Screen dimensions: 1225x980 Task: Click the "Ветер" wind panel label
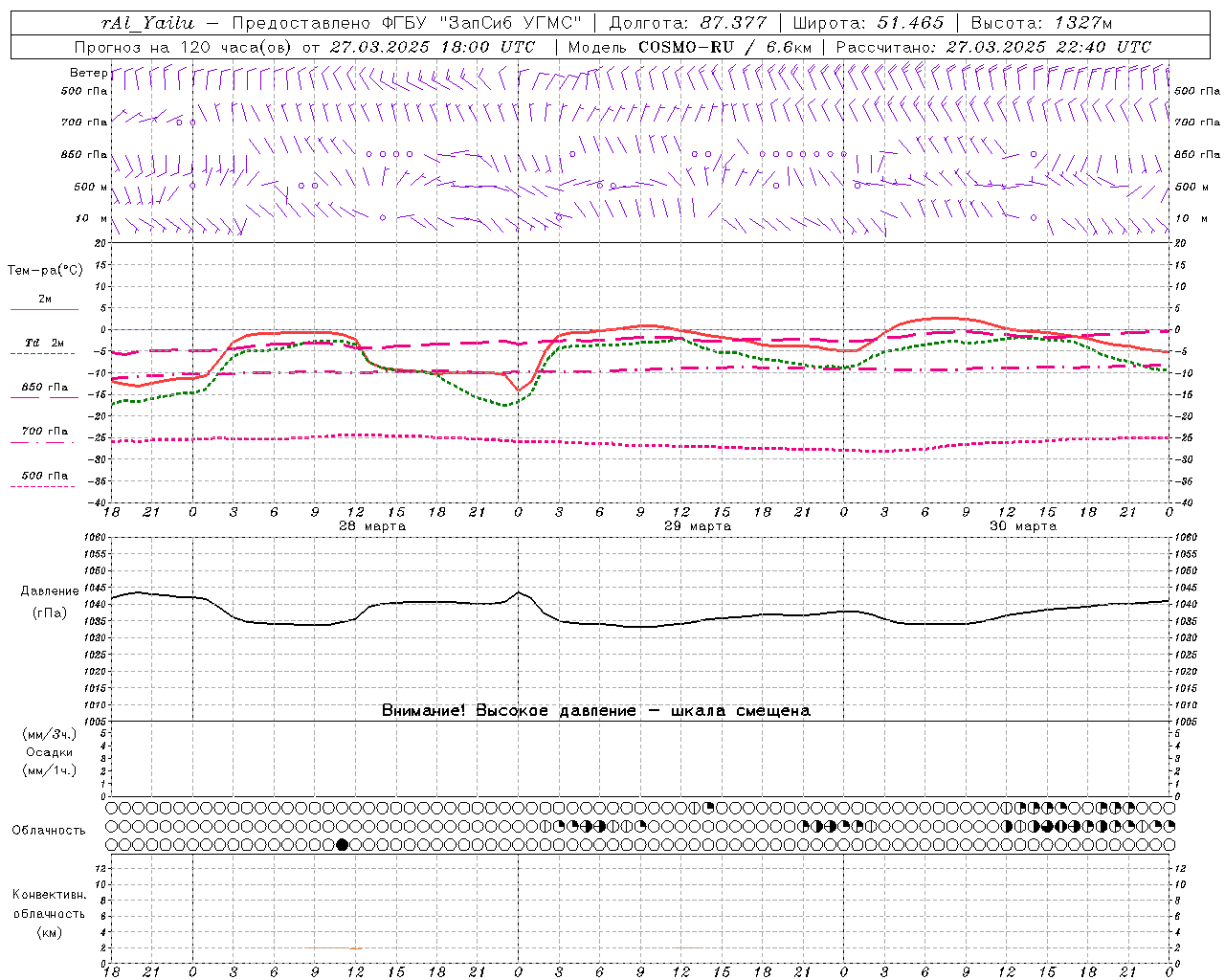tap(88, 73)
